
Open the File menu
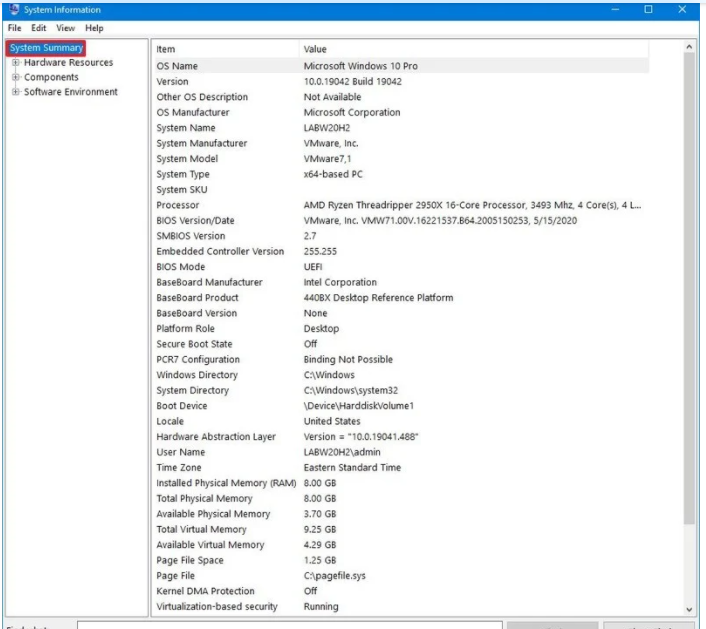14,28
